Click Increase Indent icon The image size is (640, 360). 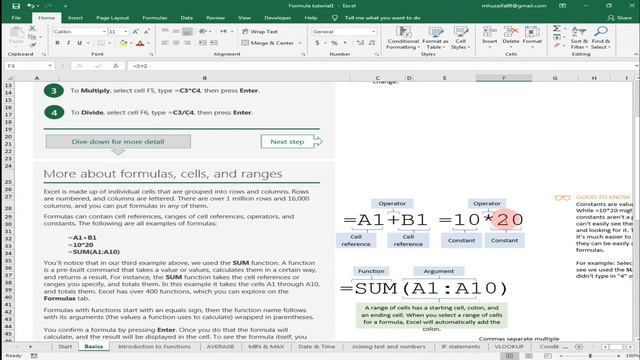(x=214, y=43)
